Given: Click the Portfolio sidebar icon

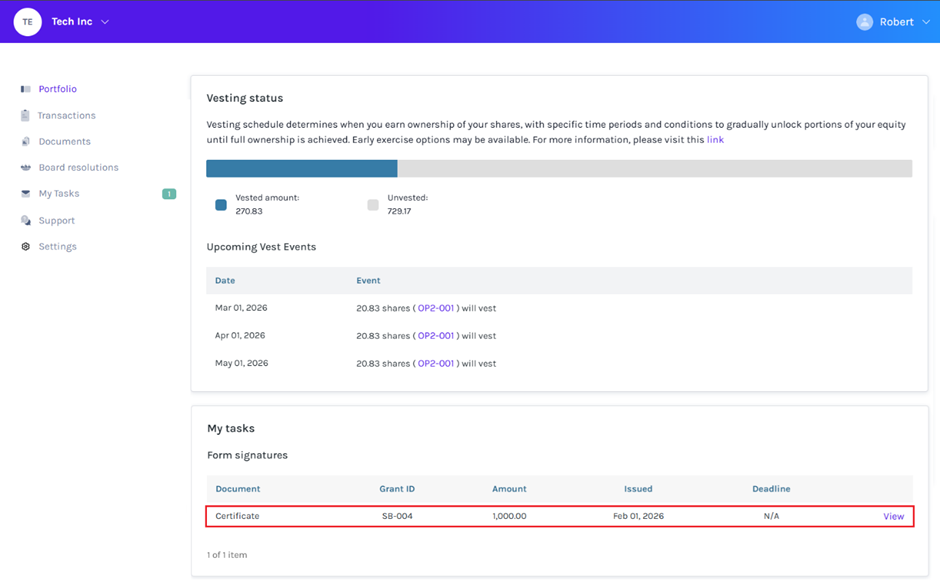Looking at the screenshot, I should [26, 89].
